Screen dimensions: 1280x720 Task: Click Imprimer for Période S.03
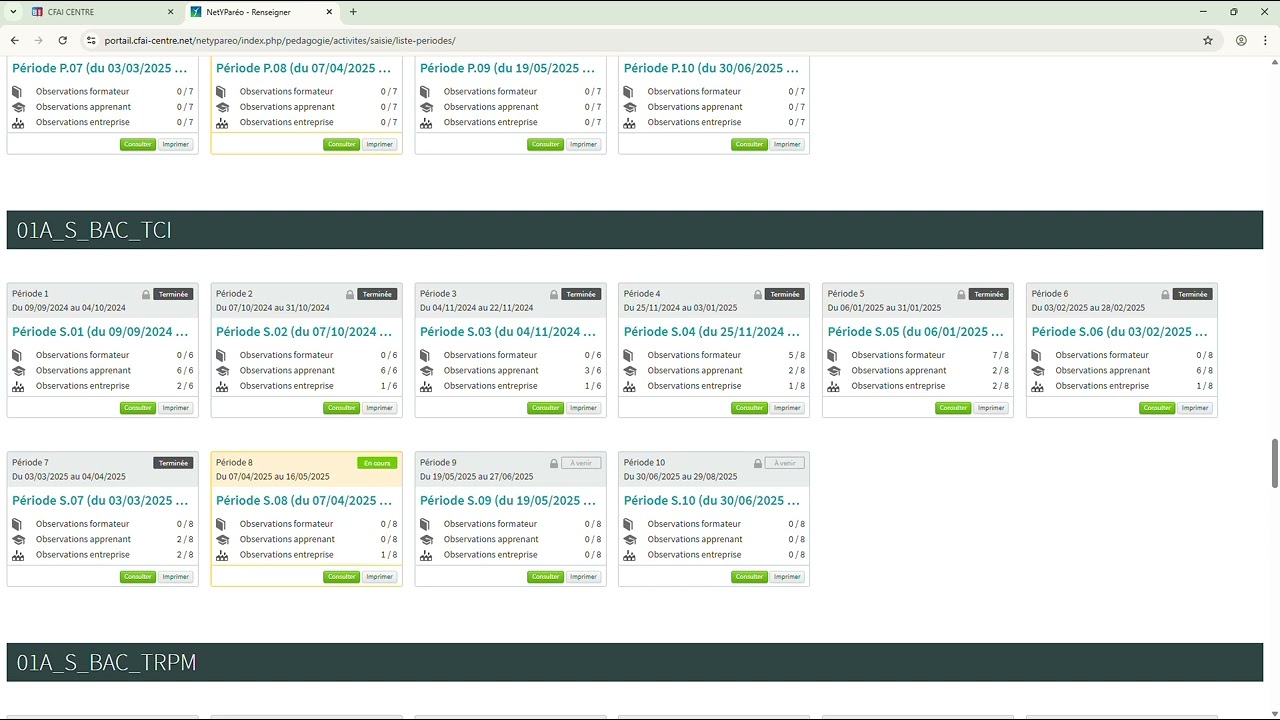(583, 408)
